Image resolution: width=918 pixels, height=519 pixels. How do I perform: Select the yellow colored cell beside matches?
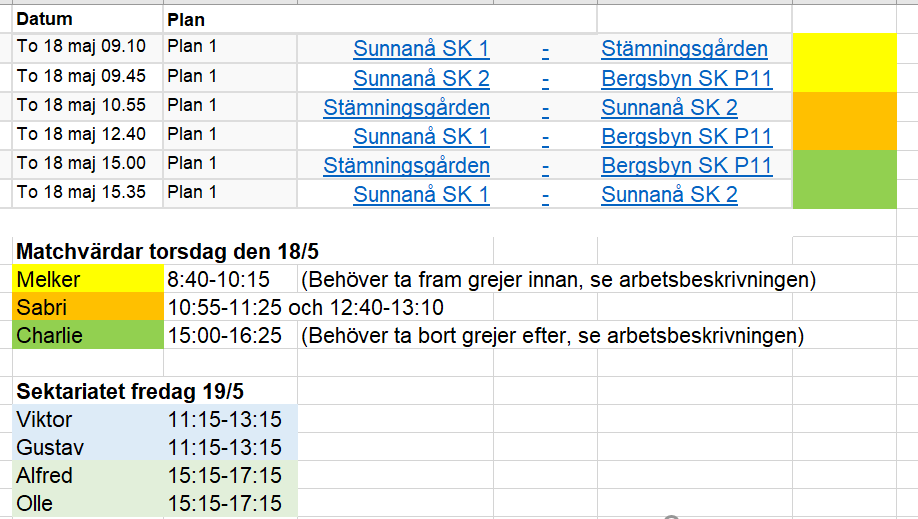[844, 63]
